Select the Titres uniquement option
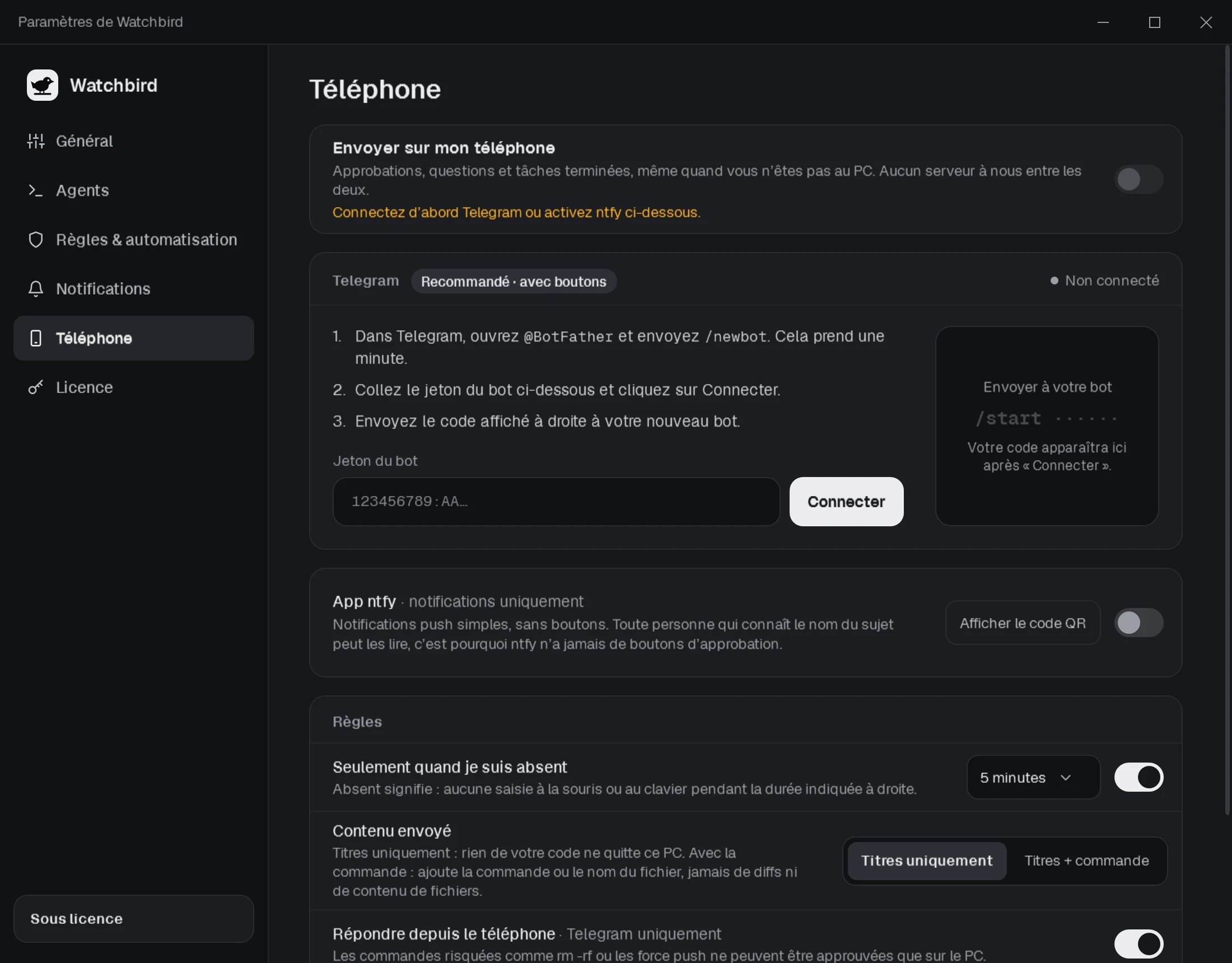 tap(927, 861)
